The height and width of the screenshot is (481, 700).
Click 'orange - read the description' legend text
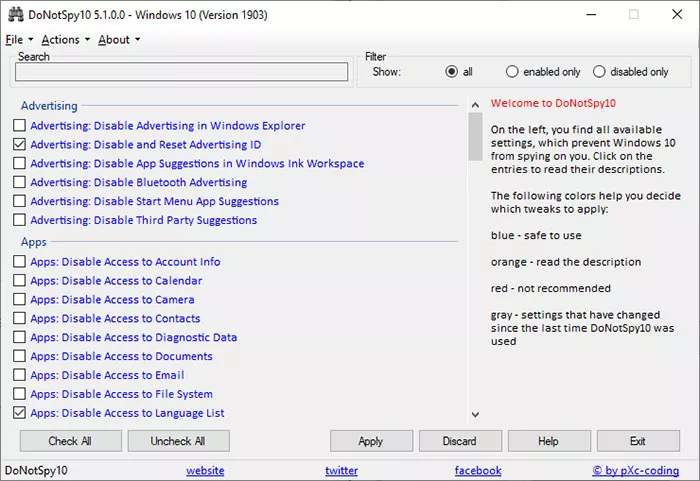coord(566,262)
